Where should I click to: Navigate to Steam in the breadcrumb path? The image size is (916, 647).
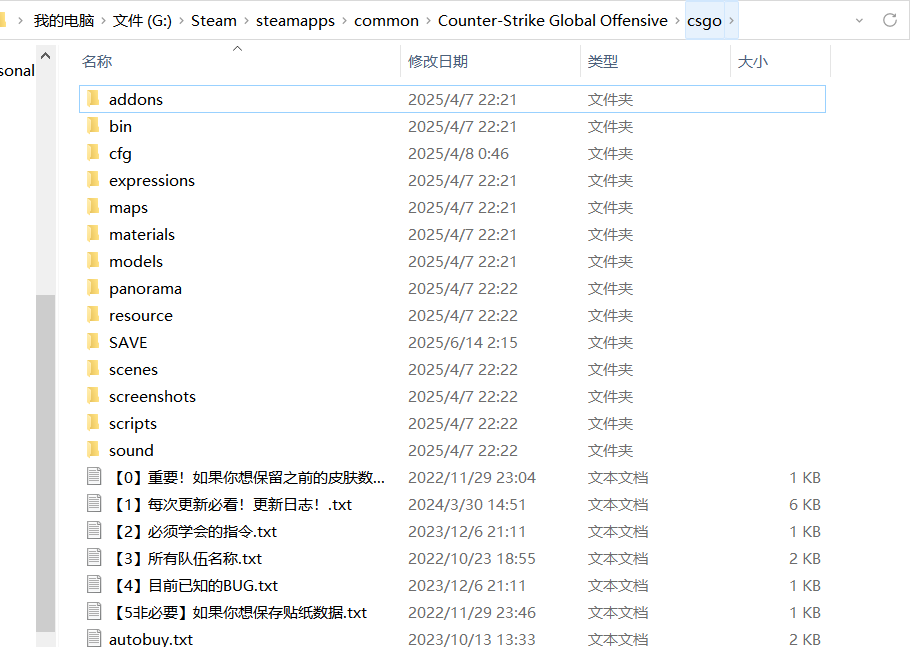point(214,21)
